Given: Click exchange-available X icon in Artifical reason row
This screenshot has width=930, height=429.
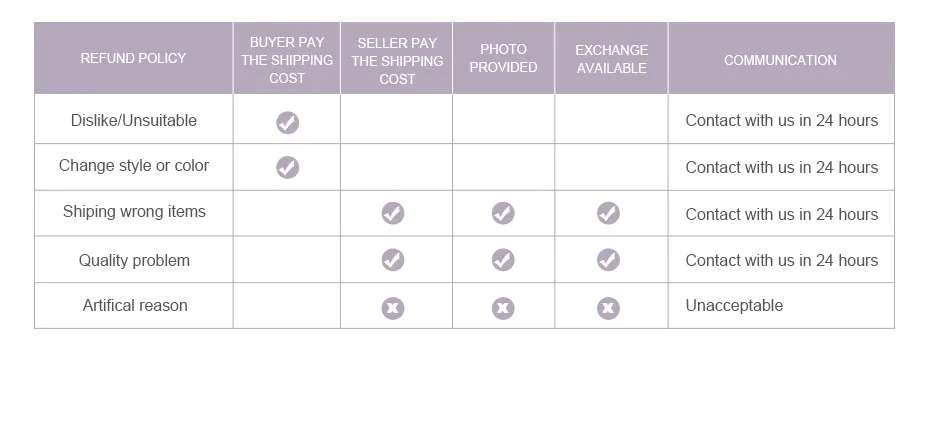Looking at the screenshot, I should pyautogui.click(x=608, y=308).
